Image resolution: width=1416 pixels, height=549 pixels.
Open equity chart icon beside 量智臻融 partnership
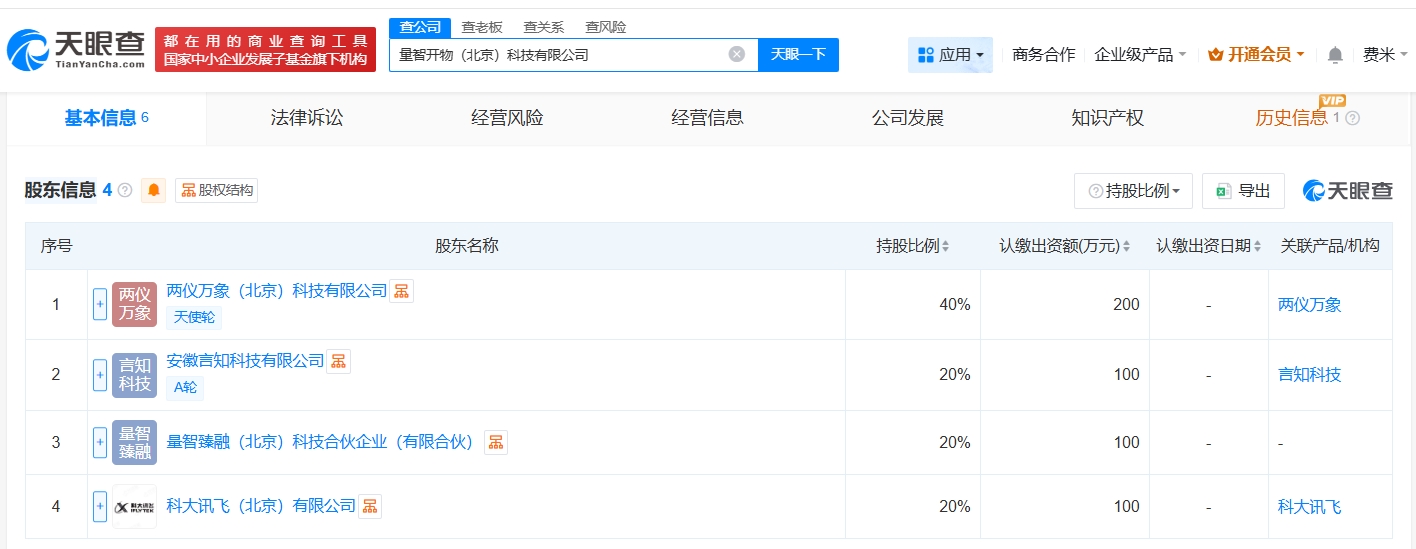click(x=496, y=442)
